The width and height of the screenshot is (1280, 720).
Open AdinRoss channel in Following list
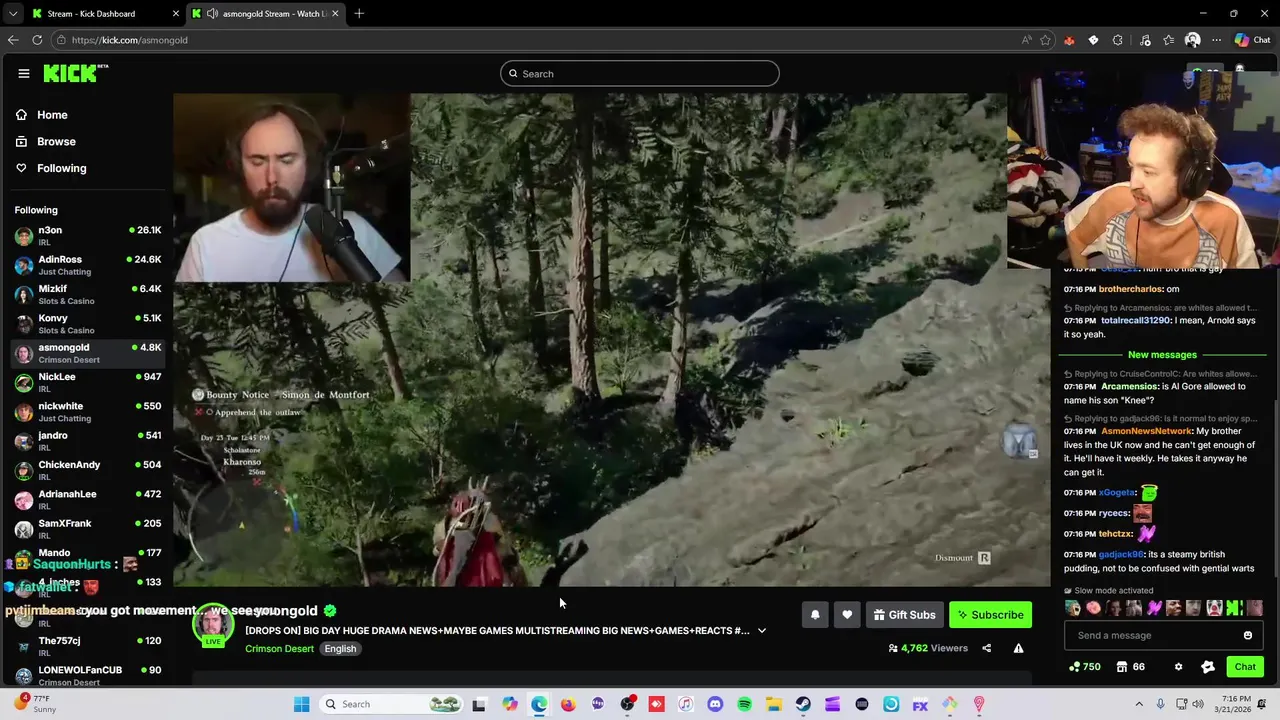point(88,265)
